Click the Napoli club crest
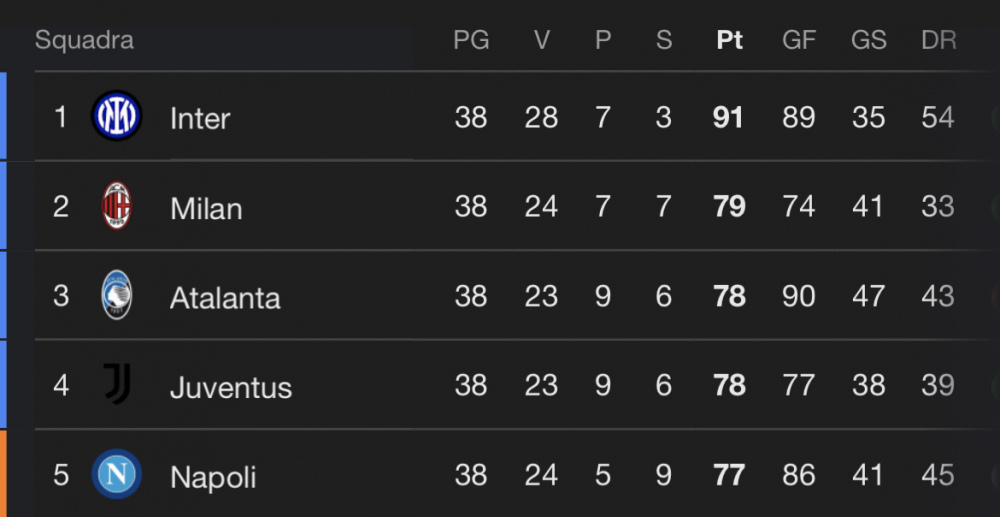Viewport: 1000px width, 517px height. pyautogui.click(x=117, y=474)
